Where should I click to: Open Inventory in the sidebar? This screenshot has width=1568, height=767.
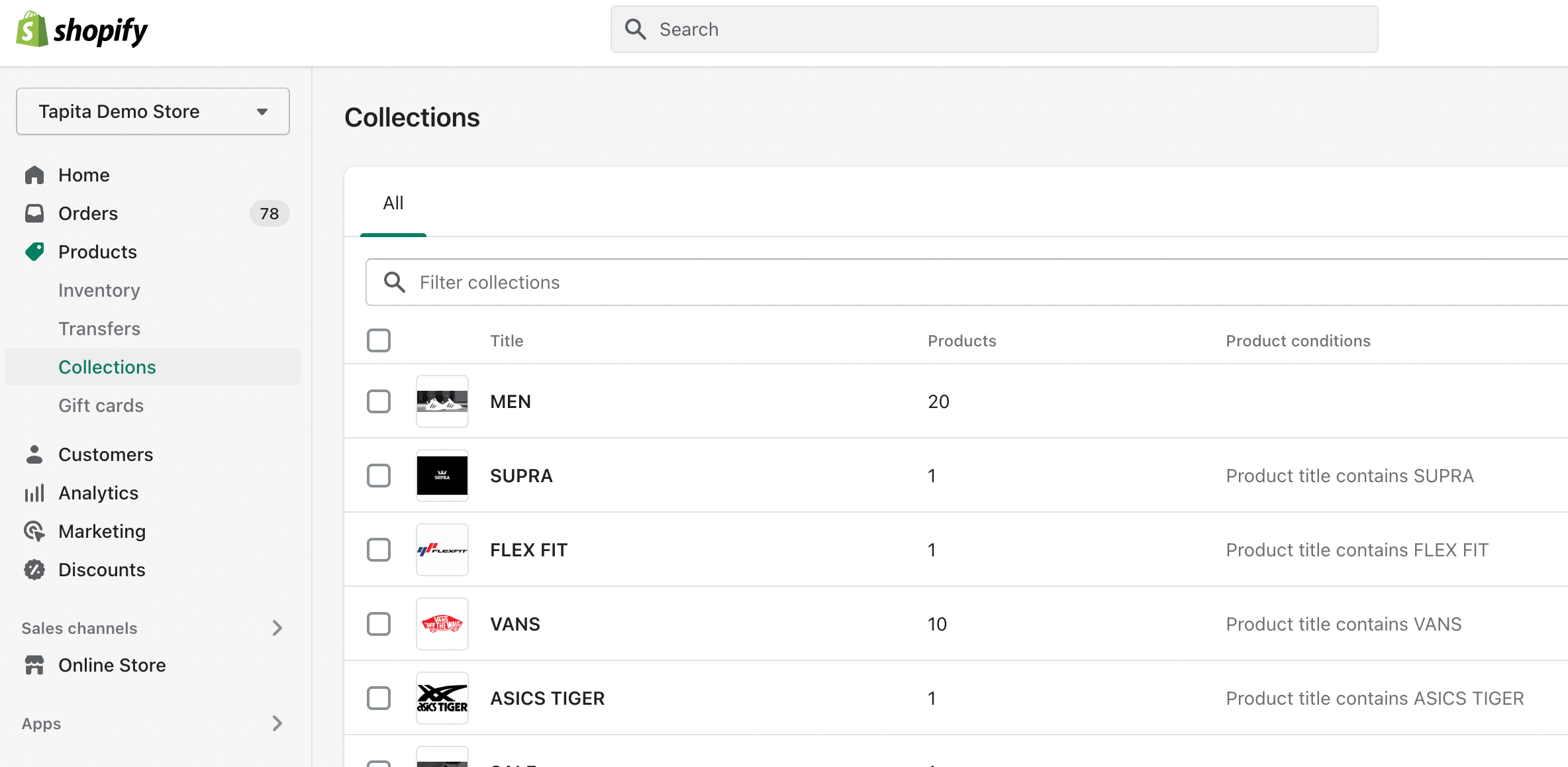click(99, 290)
